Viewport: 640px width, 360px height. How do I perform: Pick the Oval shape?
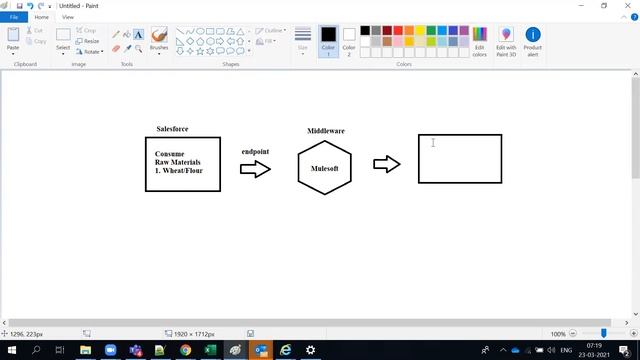[x=200, y=31]
